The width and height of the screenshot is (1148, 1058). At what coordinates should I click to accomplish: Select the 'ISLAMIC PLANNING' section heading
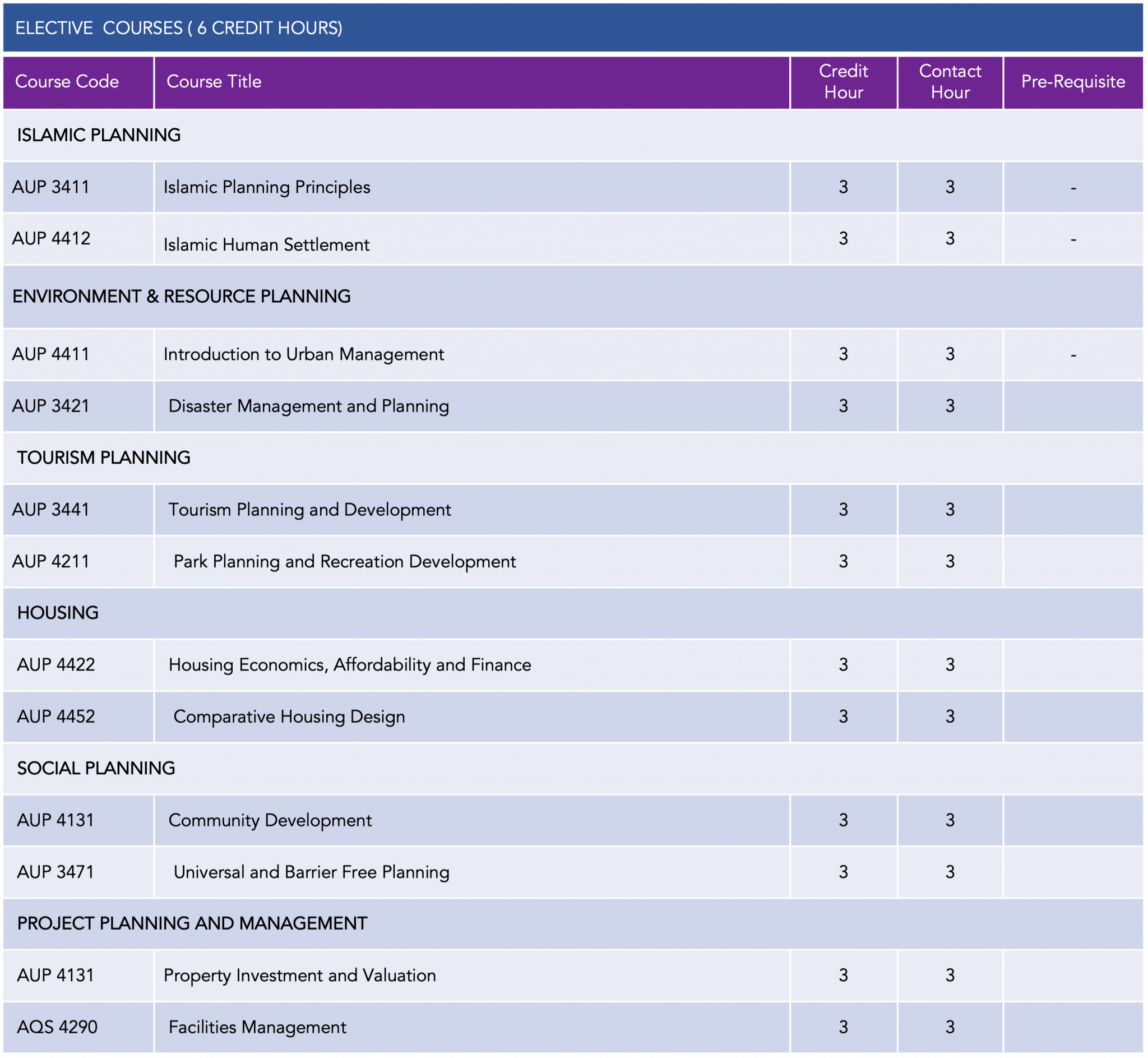click(99, 135)
